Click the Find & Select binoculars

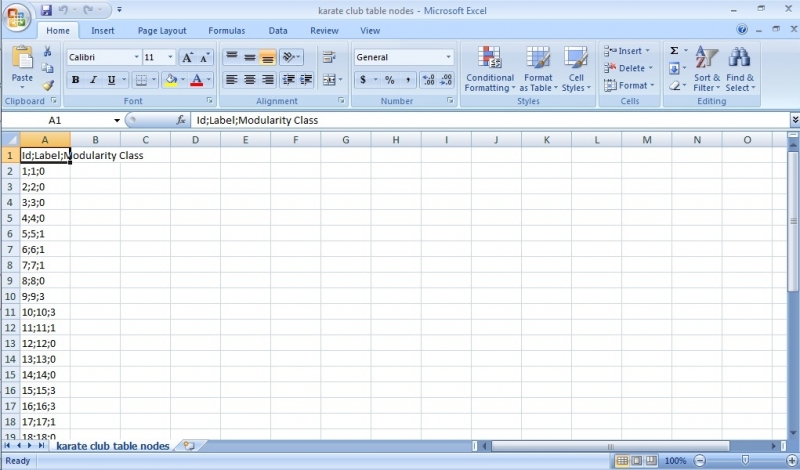click(x=740, y=69)
